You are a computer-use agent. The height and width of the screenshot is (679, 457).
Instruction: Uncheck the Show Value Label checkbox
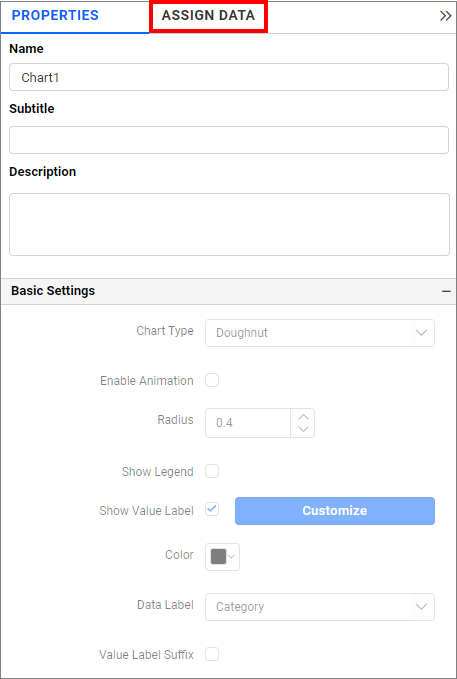[x=212, y=509]
